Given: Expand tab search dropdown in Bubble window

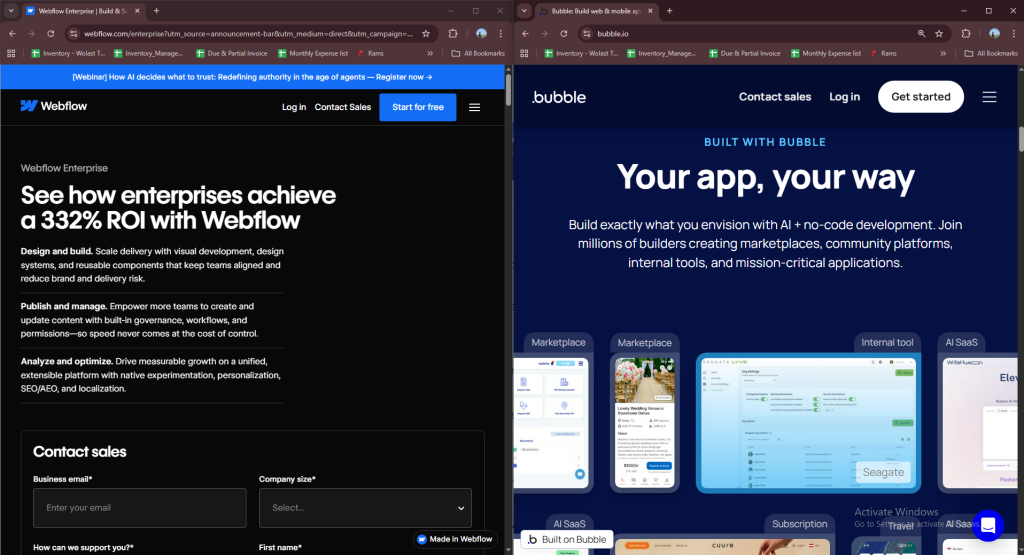Looking at the screenshot, I should (524, 11).
